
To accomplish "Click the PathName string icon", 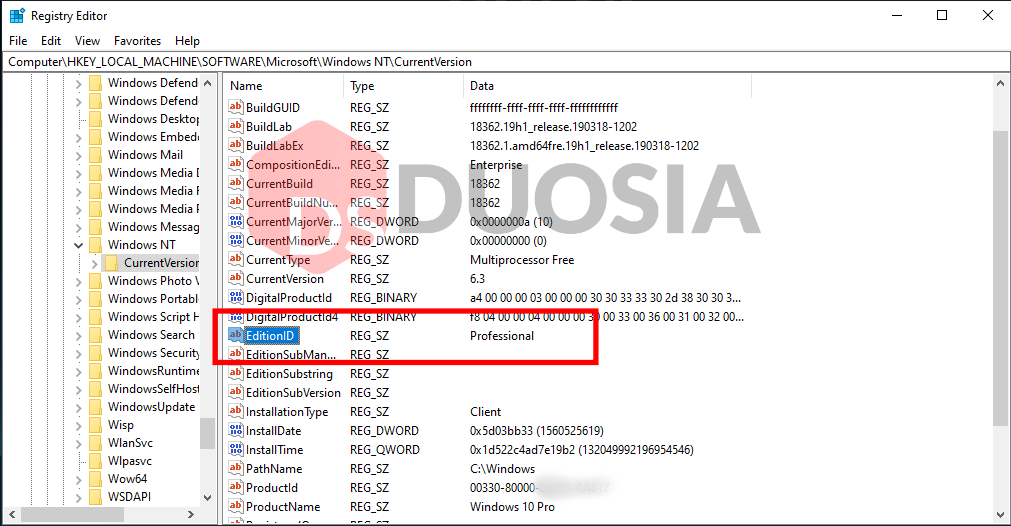I will (x=235, y=469).
